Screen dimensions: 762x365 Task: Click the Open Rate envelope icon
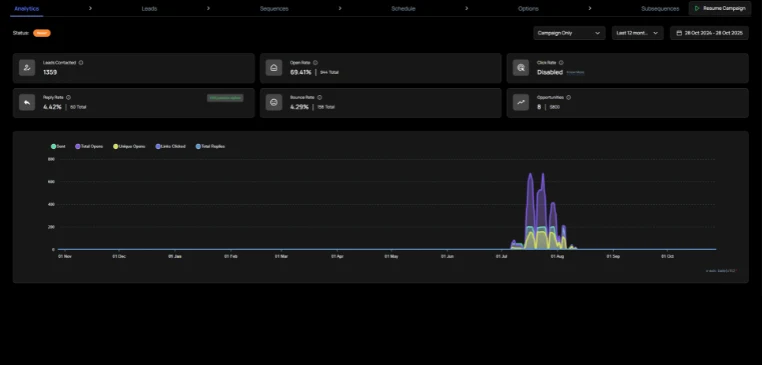274,68
